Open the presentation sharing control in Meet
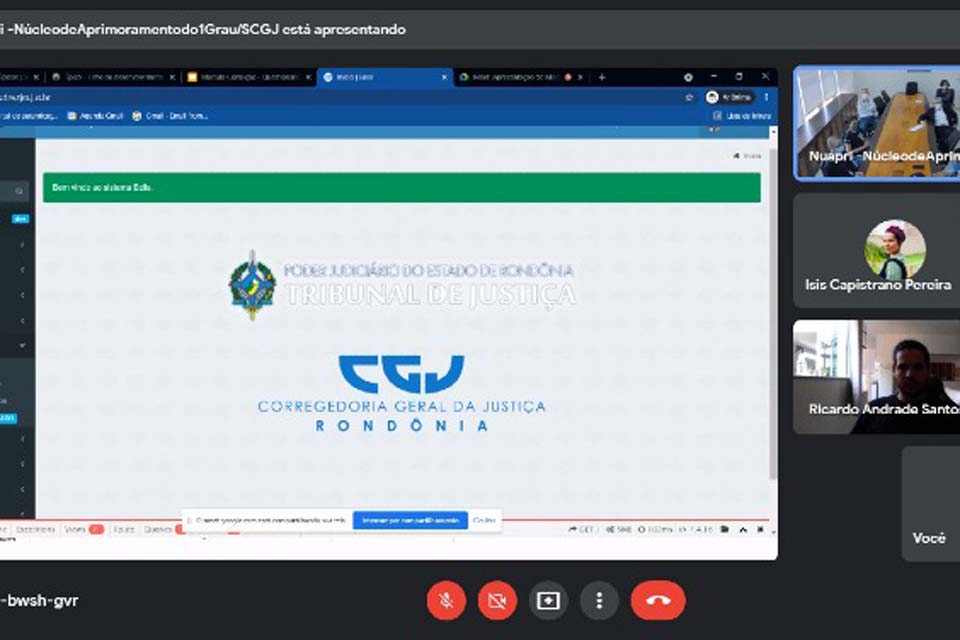Viewport: 960px width, 640px height. (x=548, y=600)
